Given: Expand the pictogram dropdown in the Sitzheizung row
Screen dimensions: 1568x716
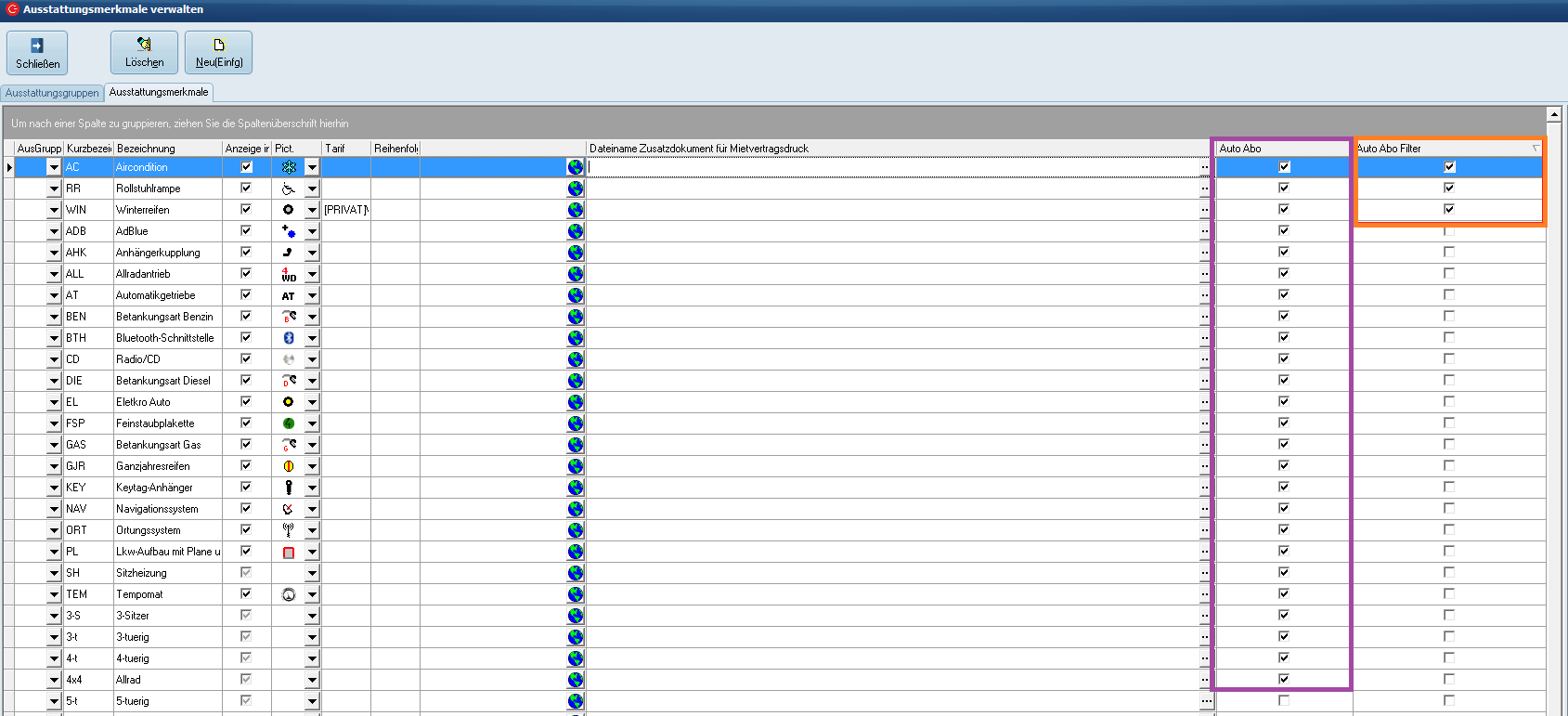Looking at the screenshot, I should [312, 574].
